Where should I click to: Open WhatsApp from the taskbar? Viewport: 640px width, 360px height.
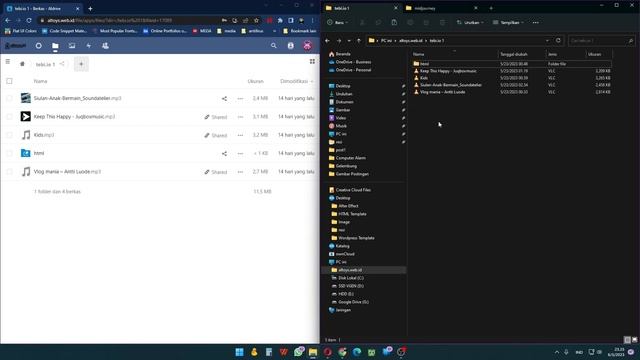298,352
